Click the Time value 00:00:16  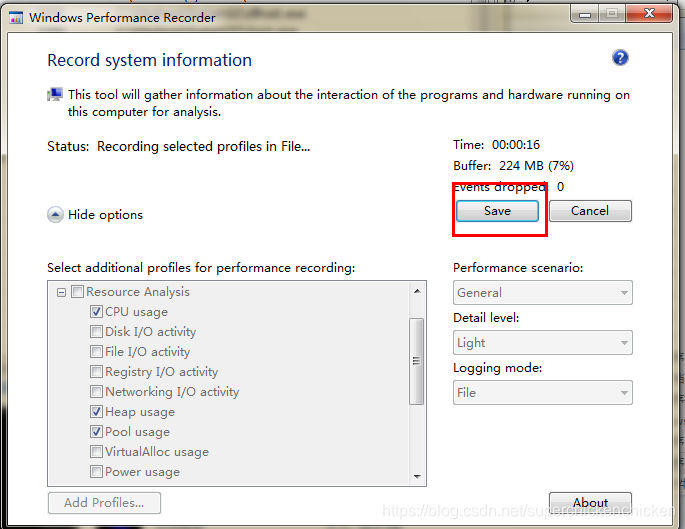pos(516,145)
